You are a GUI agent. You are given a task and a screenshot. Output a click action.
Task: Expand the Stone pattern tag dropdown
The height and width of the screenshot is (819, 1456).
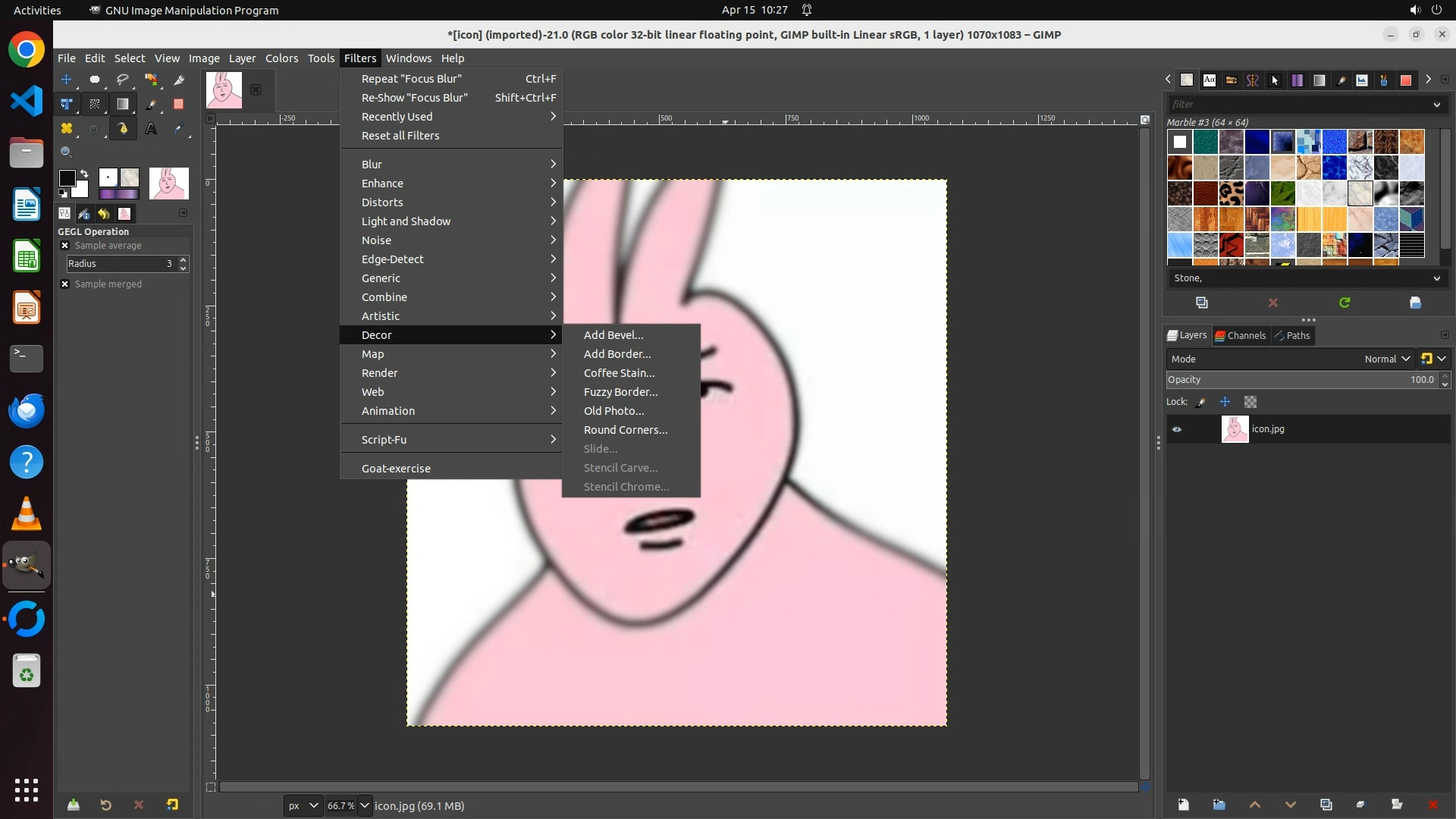(1436, 278)
